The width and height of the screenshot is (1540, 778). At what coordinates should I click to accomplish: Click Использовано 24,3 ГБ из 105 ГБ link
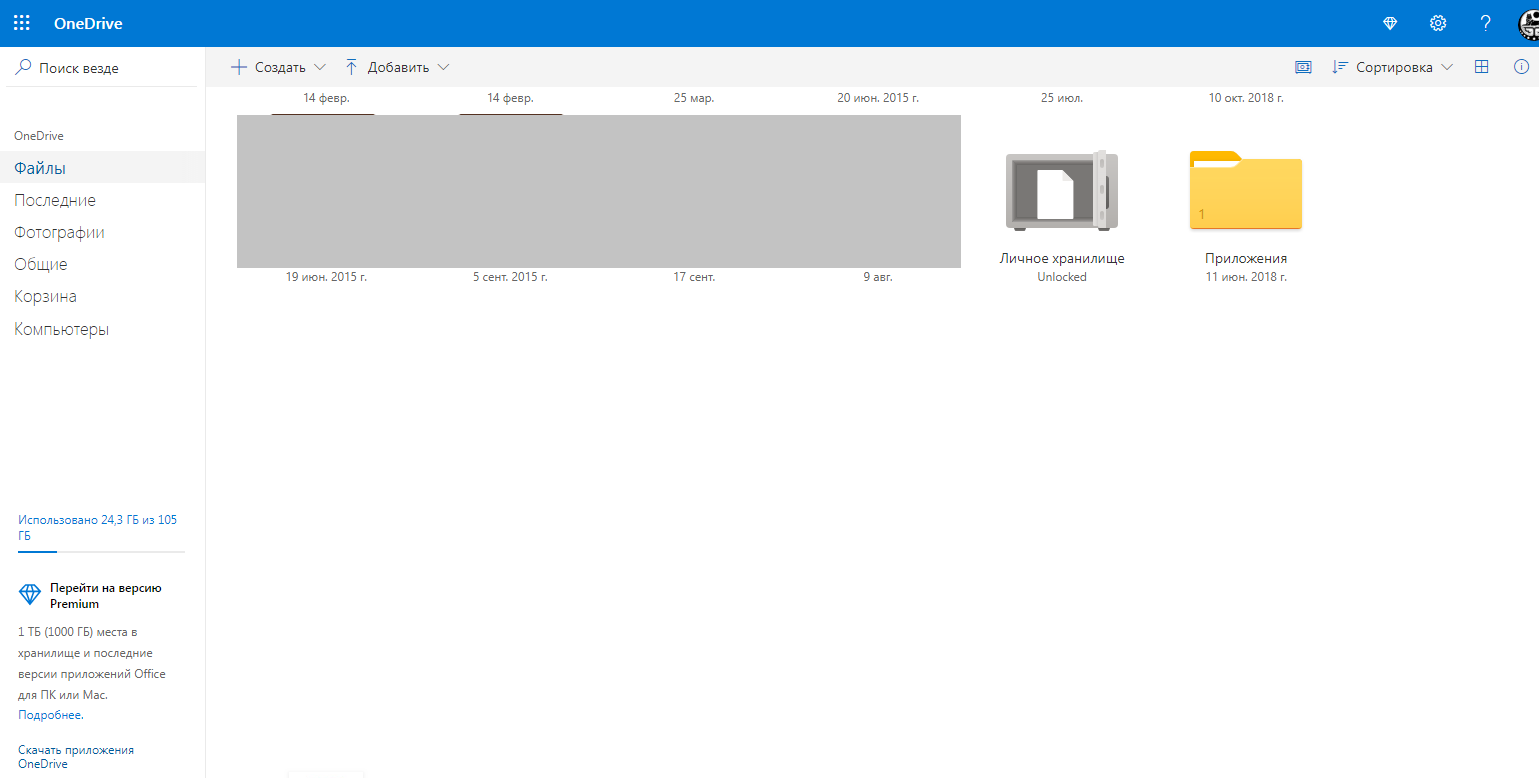(98, 528)
